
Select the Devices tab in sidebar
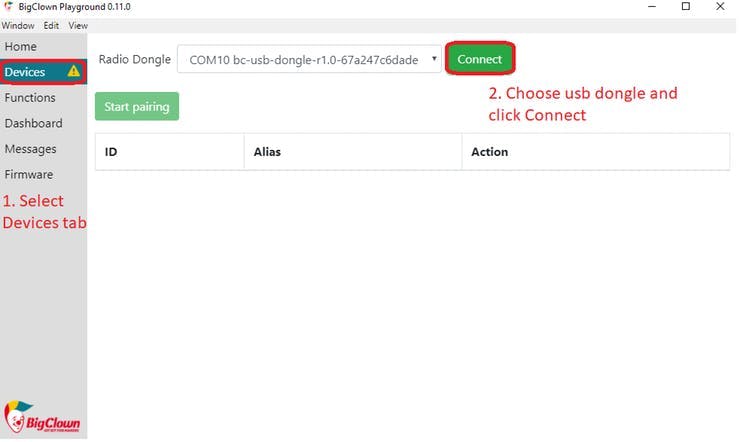pyautogui.click(x=25, y=72)
